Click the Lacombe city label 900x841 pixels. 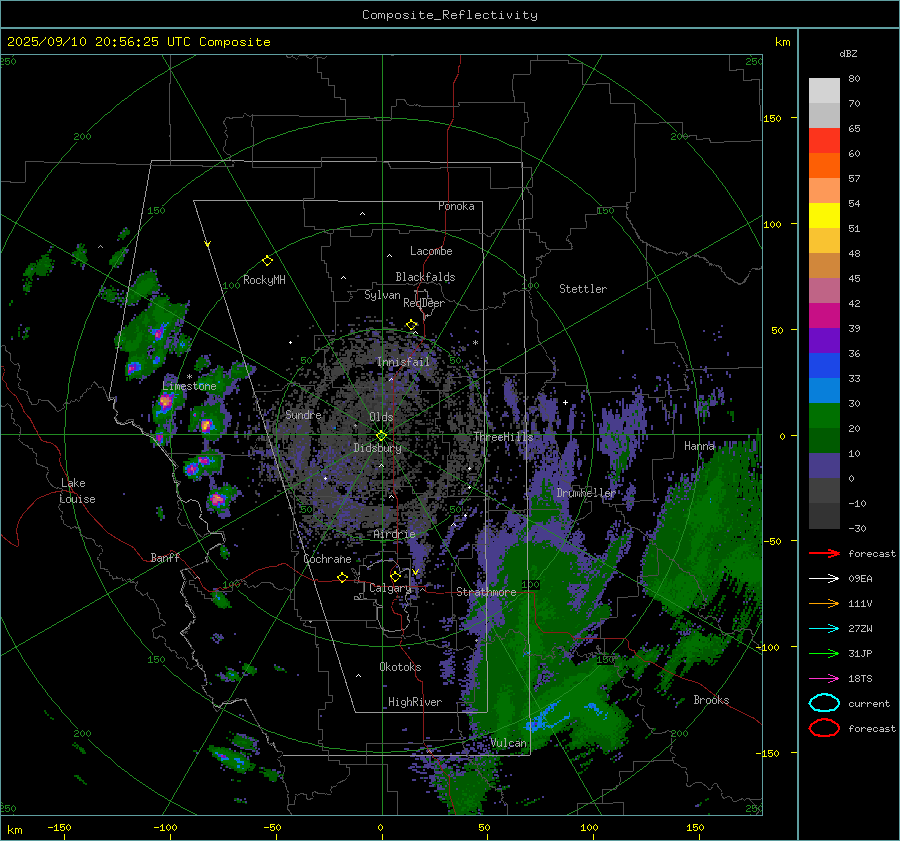431,251
